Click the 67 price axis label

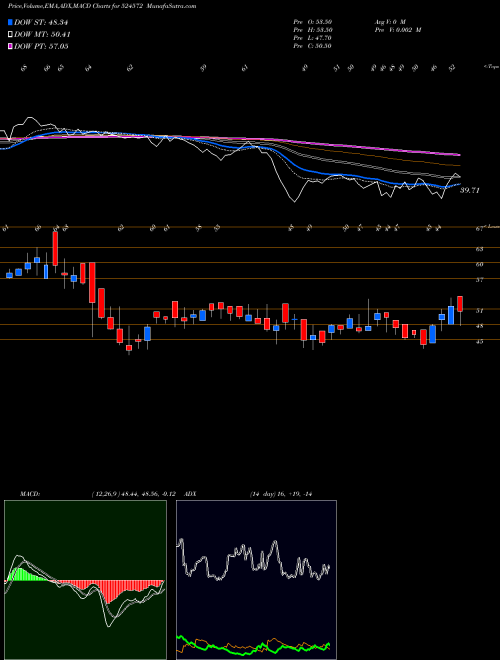479,229
